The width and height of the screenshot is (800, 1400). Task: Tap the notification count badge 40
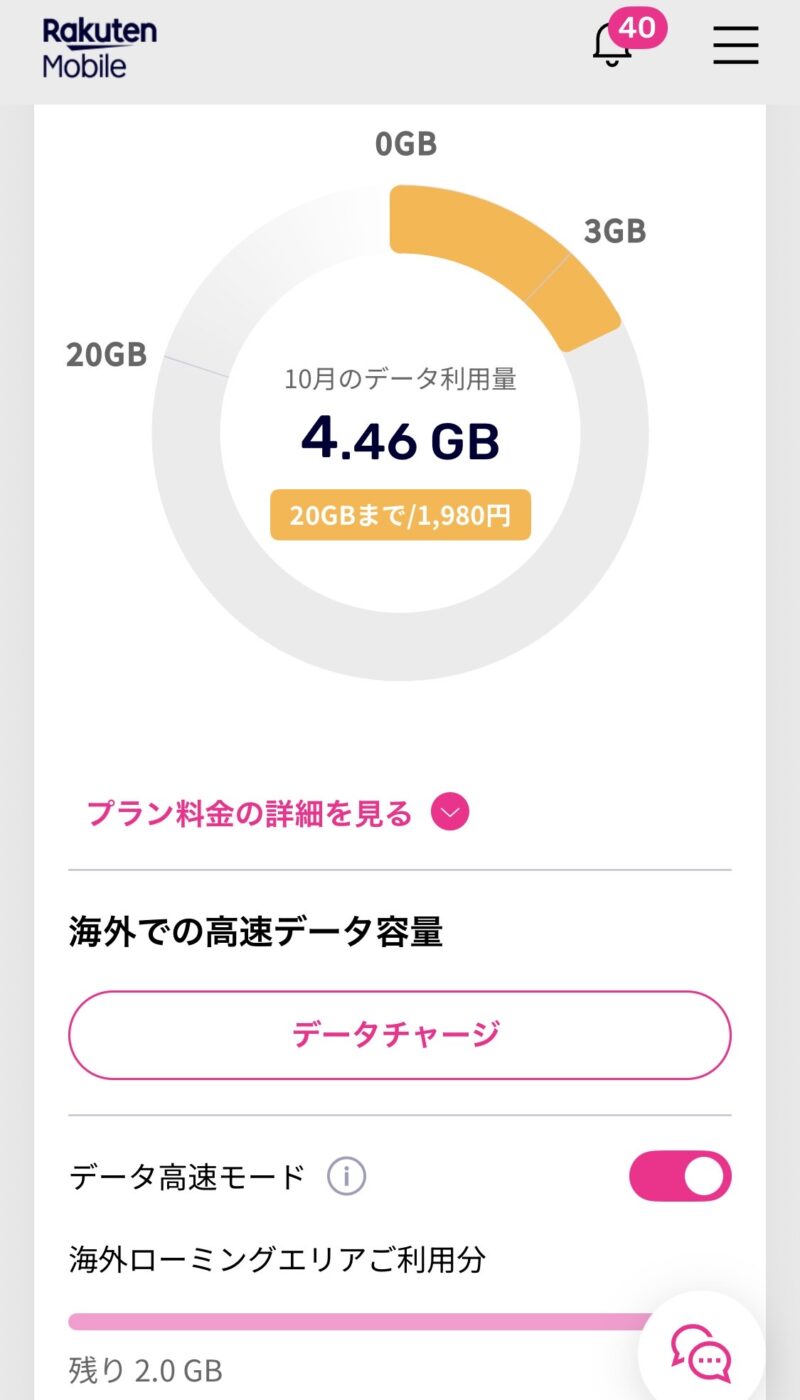pos(637,27)
